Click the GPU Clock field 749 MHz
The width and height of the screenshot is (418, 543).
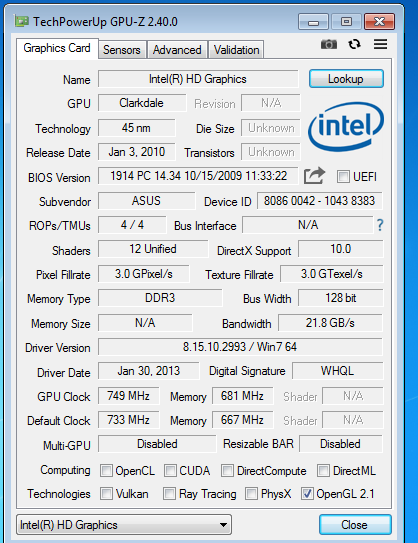(x=128, y=395)
